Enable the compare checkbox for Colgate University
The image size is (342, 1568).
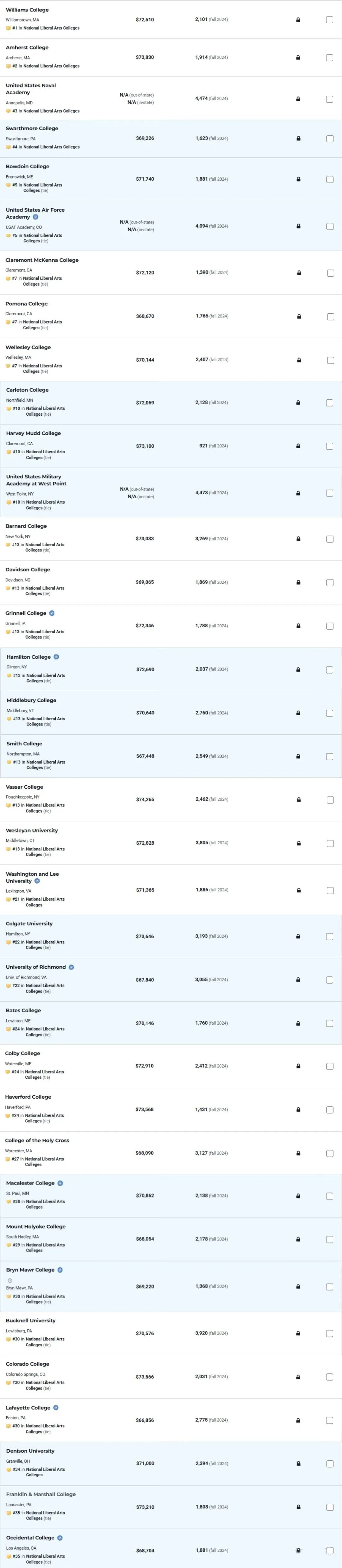tap(329, 937)
